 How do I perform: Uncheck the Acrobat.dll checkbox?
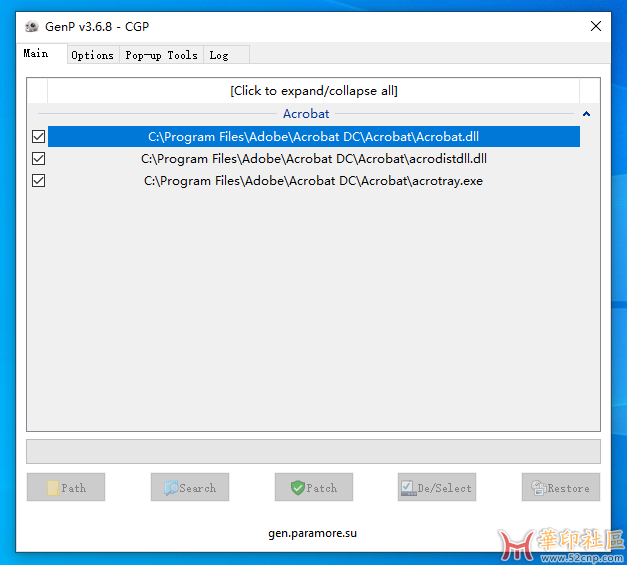(x=39, y=137)
